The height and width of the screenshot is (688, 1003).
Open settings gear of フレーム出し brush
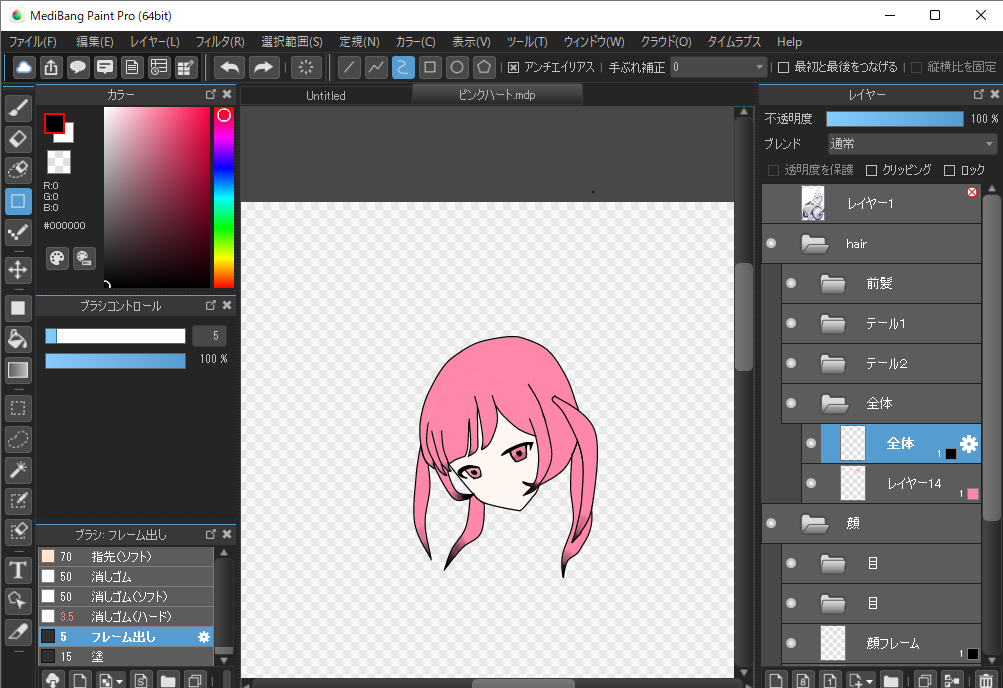(x=203, y=637)
